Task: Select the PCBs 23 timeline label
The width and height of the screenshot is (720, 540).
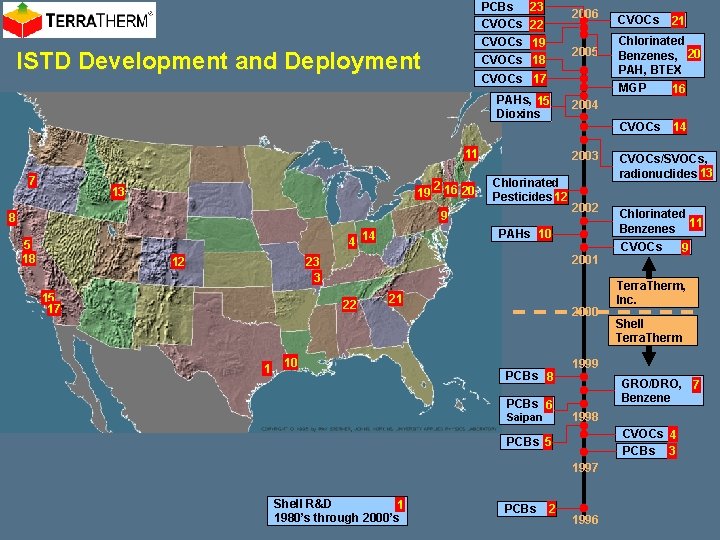Action: 510,7
